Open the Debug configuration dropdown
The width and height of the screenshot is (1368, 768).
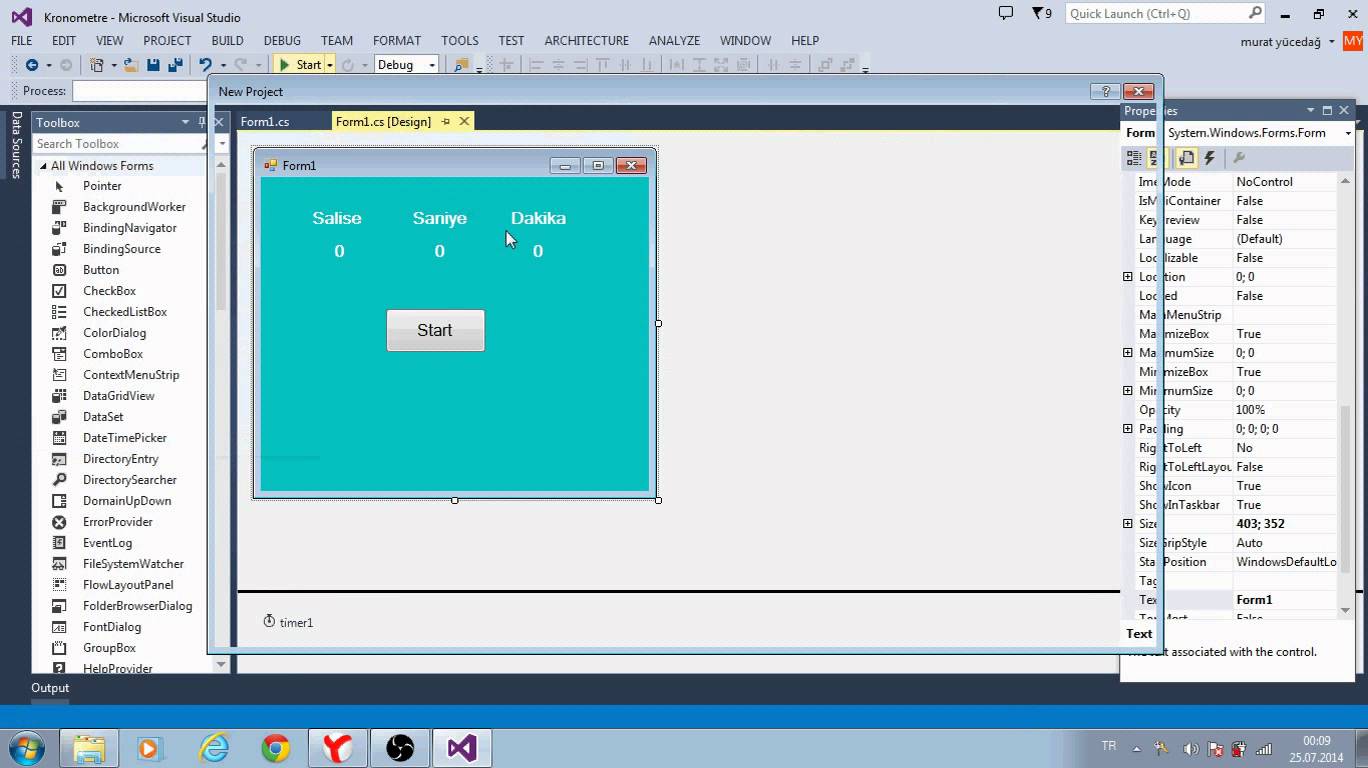tap(432, 65)
